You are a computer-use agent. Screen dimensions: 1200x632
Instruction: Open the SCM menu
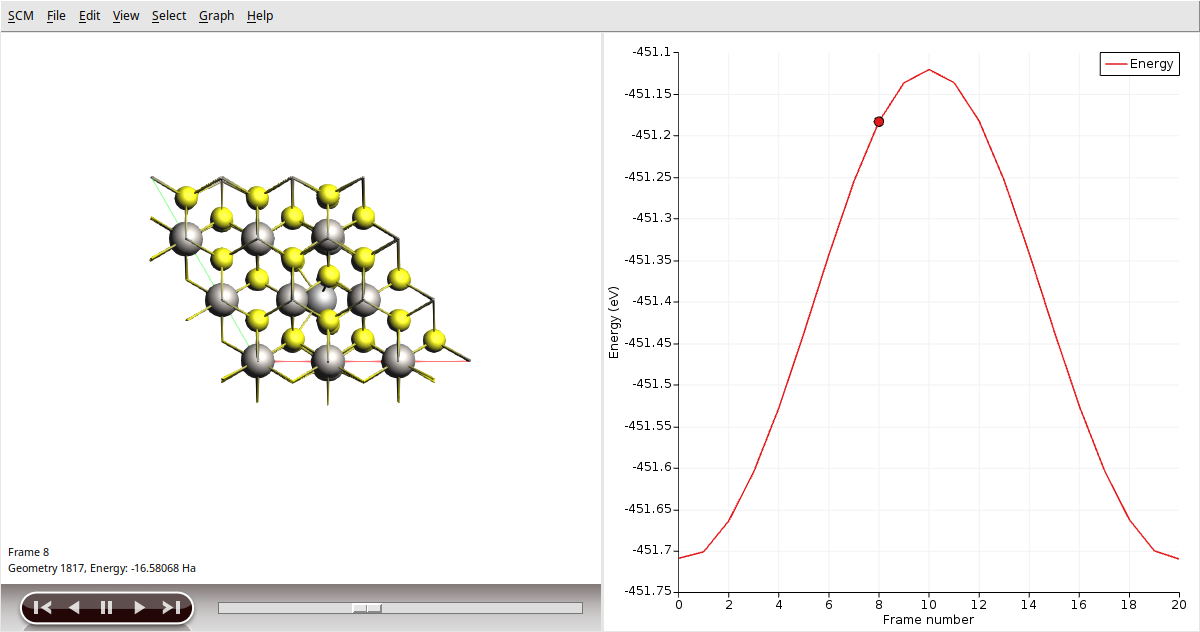click(x=20, y=16)
